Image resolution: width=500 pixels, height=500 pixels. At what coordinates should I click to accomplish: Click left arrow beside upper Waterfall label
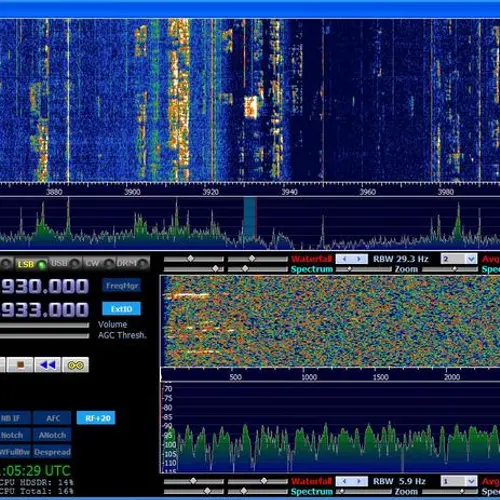pyautogui.click(x=344, y=259)
